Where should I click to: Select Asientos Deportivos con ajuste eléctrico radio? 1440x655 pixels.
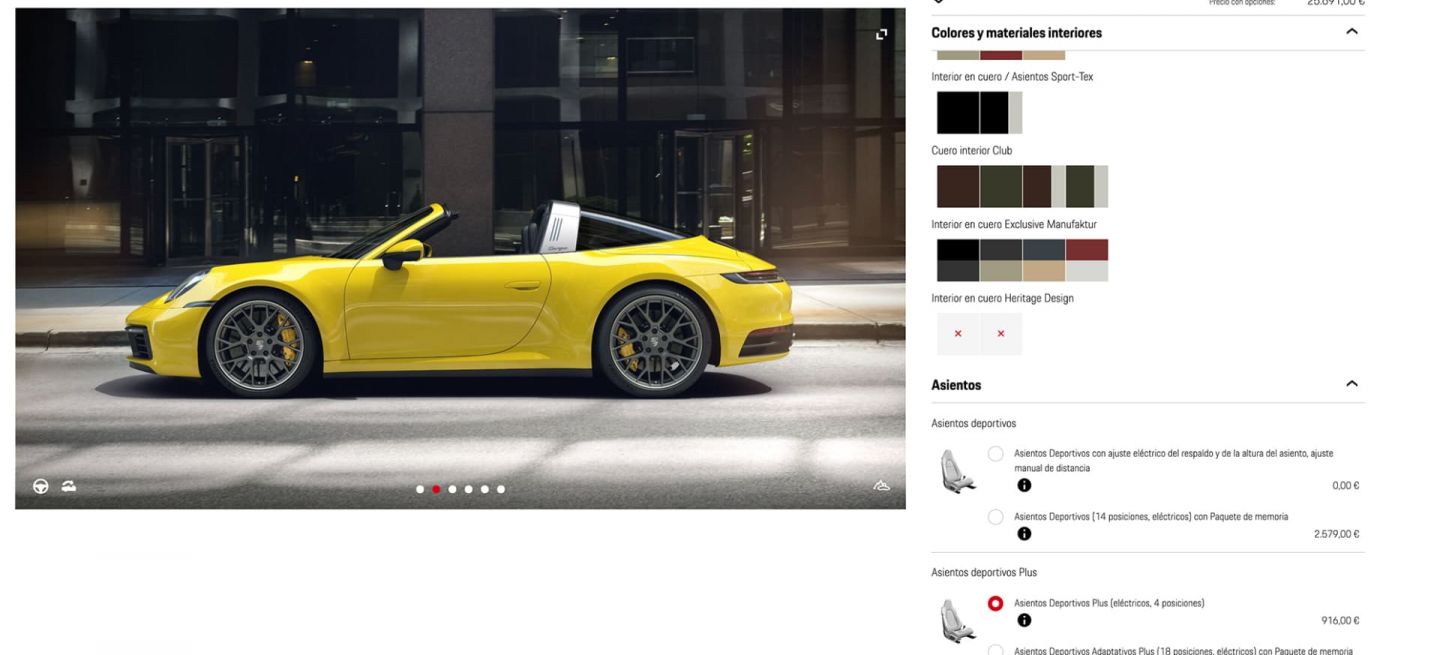995,454
